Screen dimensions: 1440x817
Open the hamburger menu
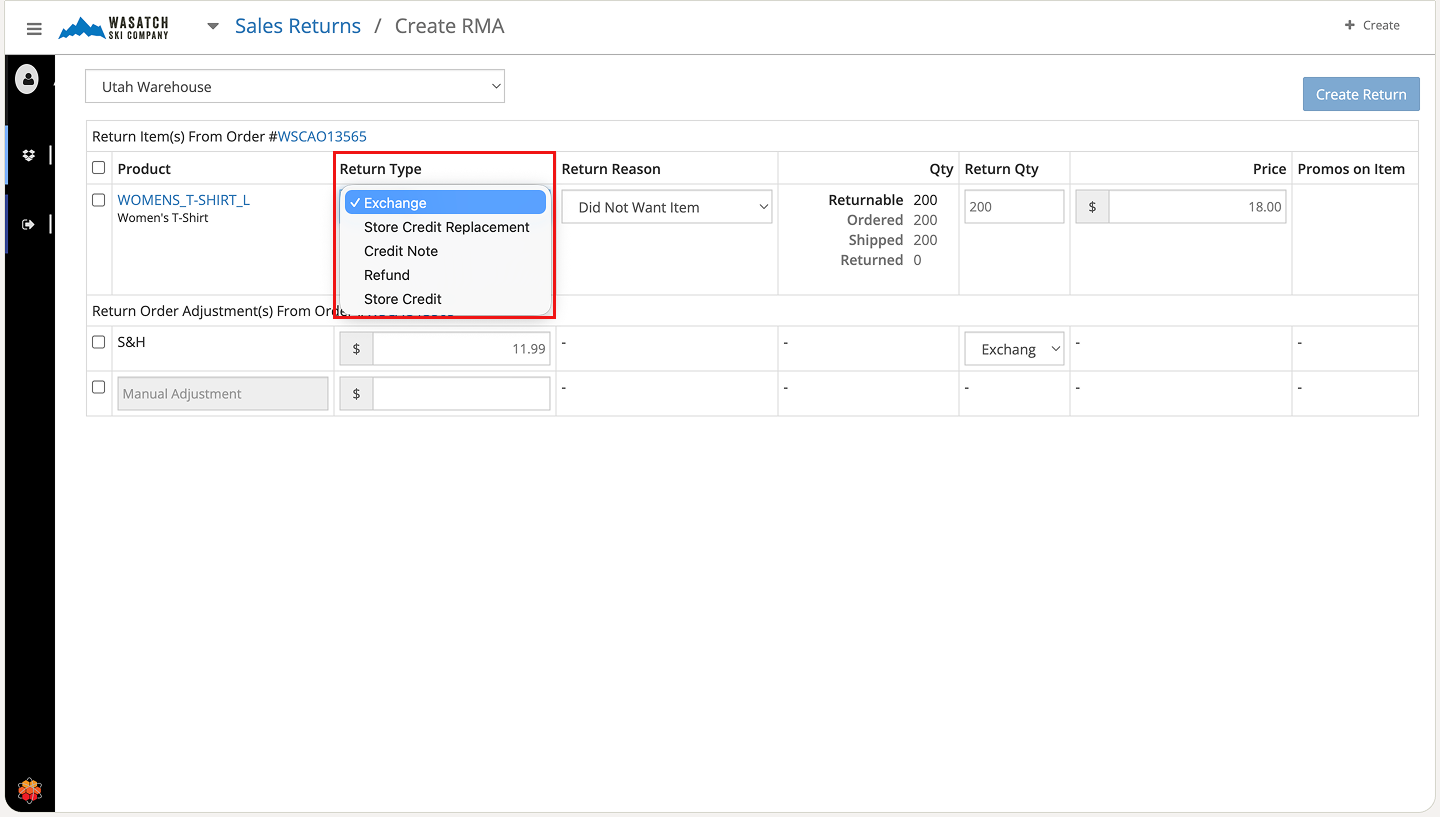point(34,29)
